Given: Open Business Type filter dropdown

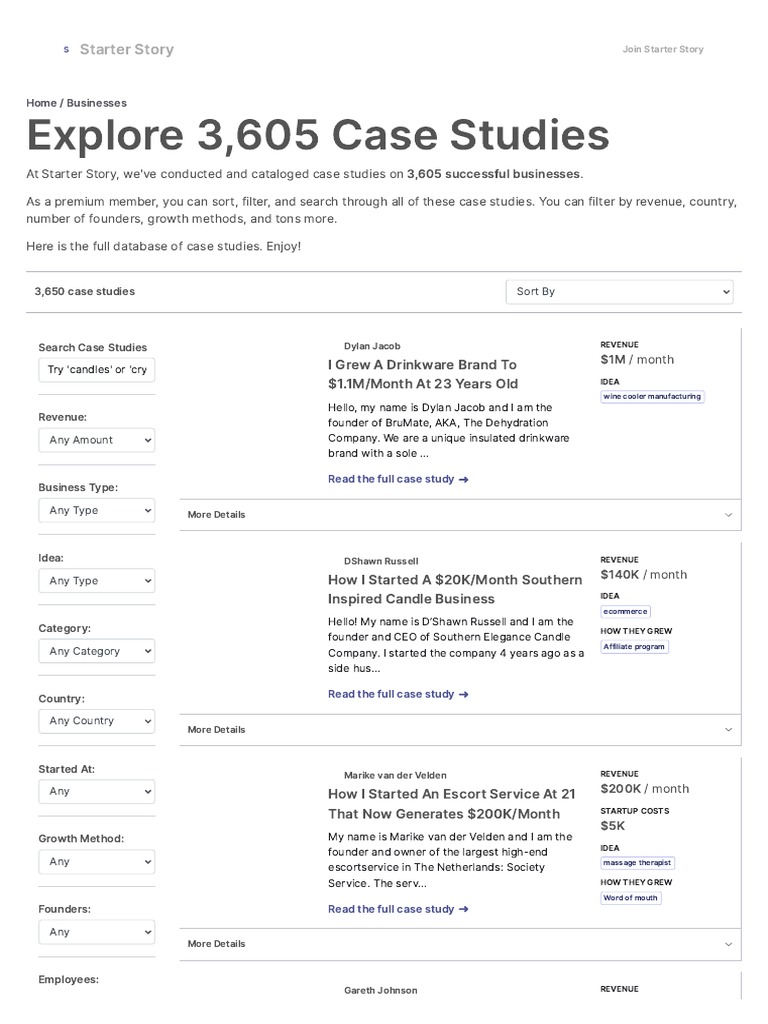Looking at the screenshot, I should 97,510.
